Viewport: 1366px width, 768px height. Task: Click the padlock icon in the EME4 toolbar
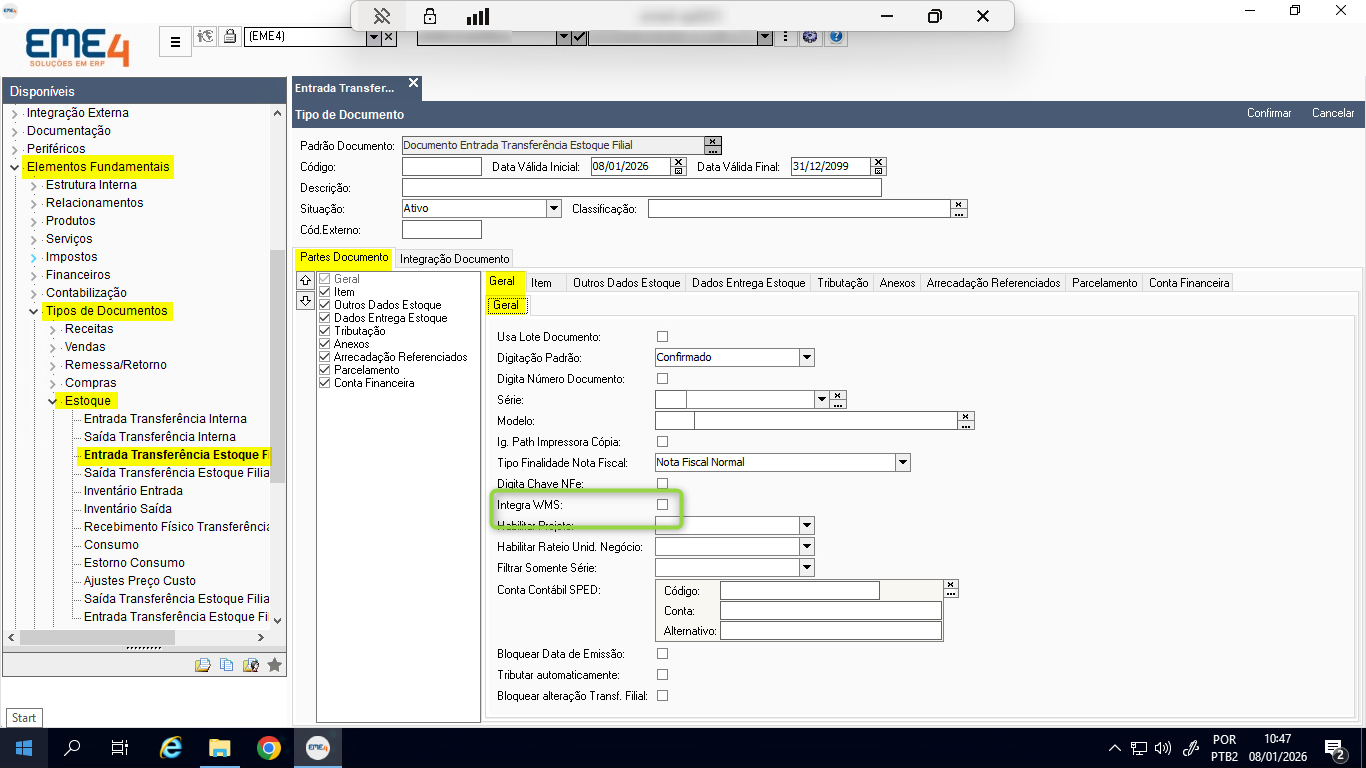tap(230, 37)
